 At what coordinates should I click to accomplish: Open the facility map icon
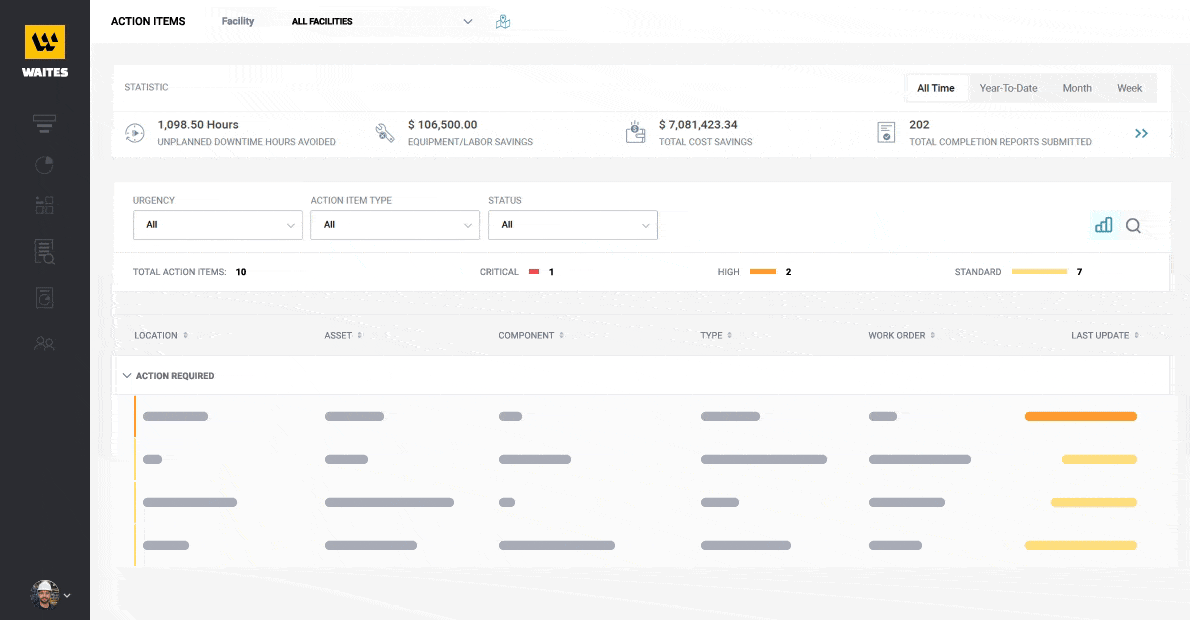[x=502, y=21]
